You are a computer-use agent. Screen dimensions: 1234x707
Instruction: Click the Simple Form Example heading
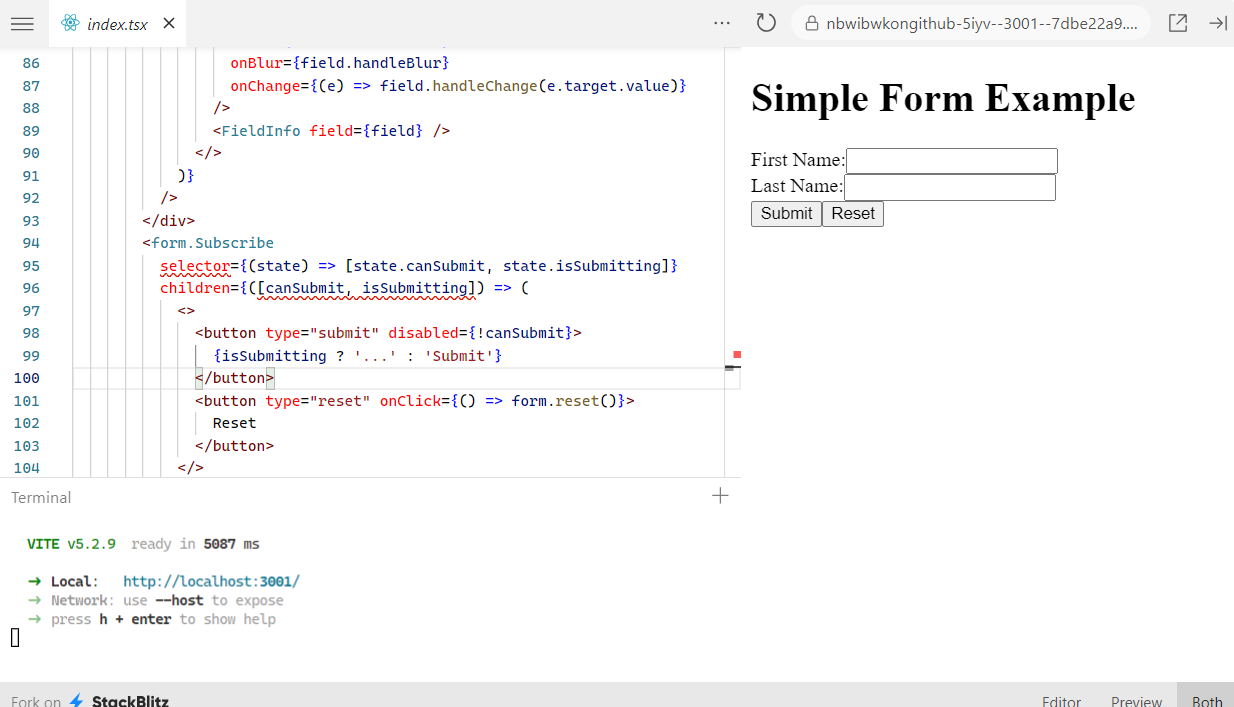point(943,98)
